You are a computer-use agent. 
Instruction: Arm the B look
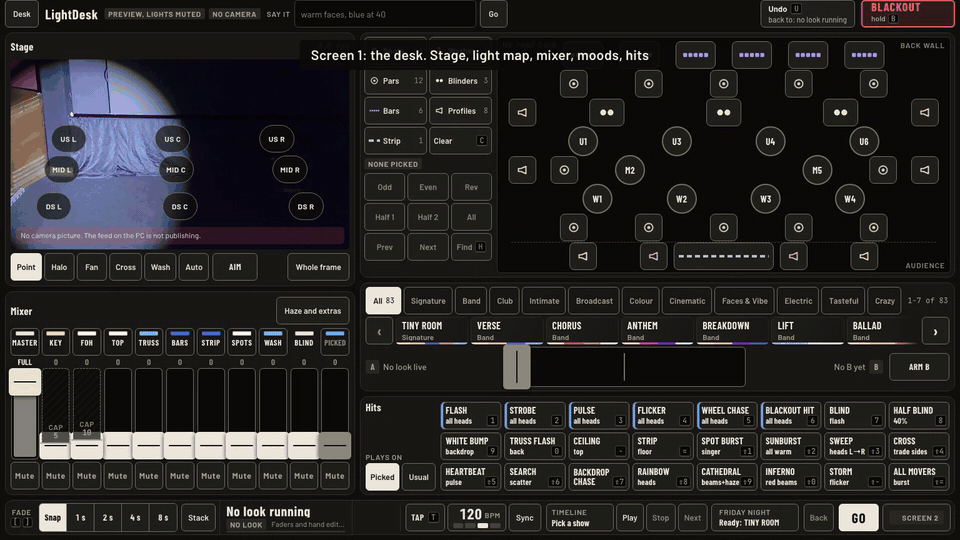[918, 367]
